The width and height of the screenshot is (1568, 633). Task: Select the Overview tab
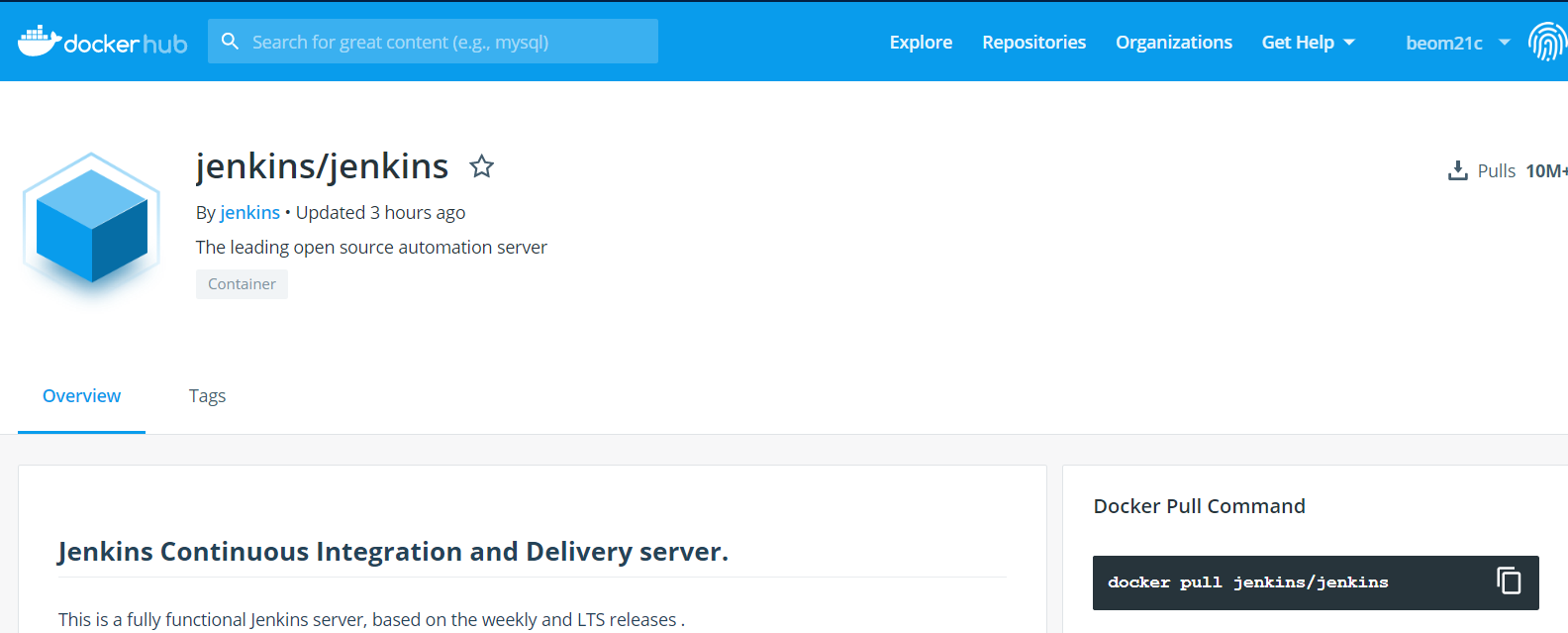pyautogui.click(x=81, y=396)
